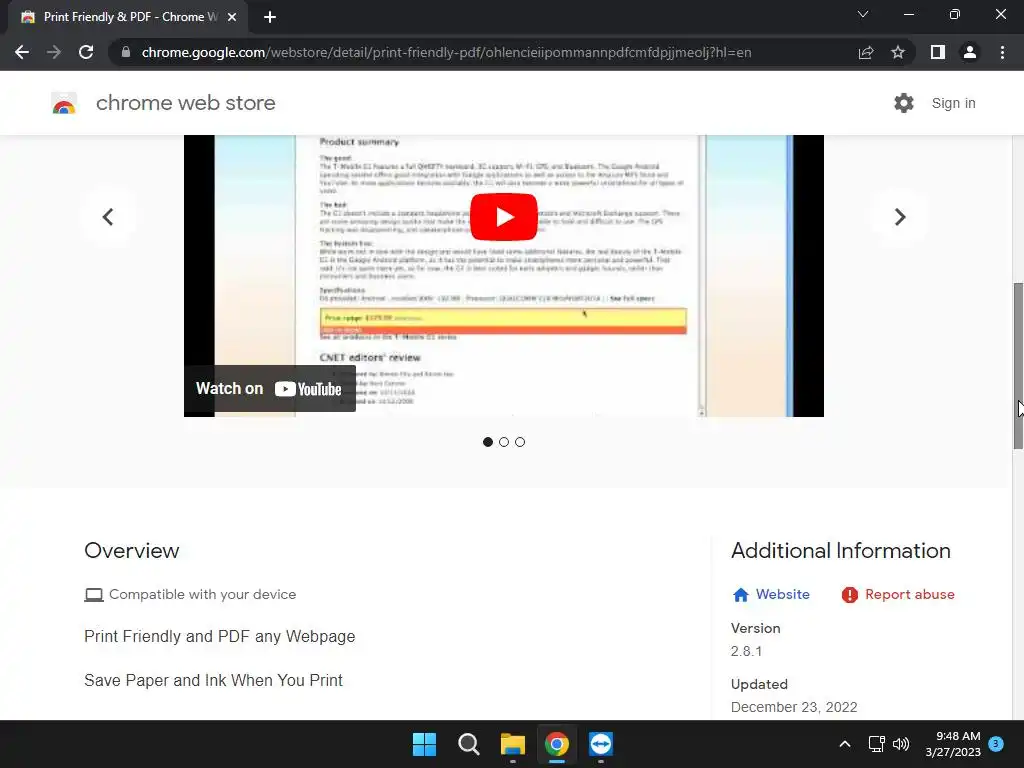Click Compatible with your device text
Screen dimensions: 1024x768
tap(202, 594)
